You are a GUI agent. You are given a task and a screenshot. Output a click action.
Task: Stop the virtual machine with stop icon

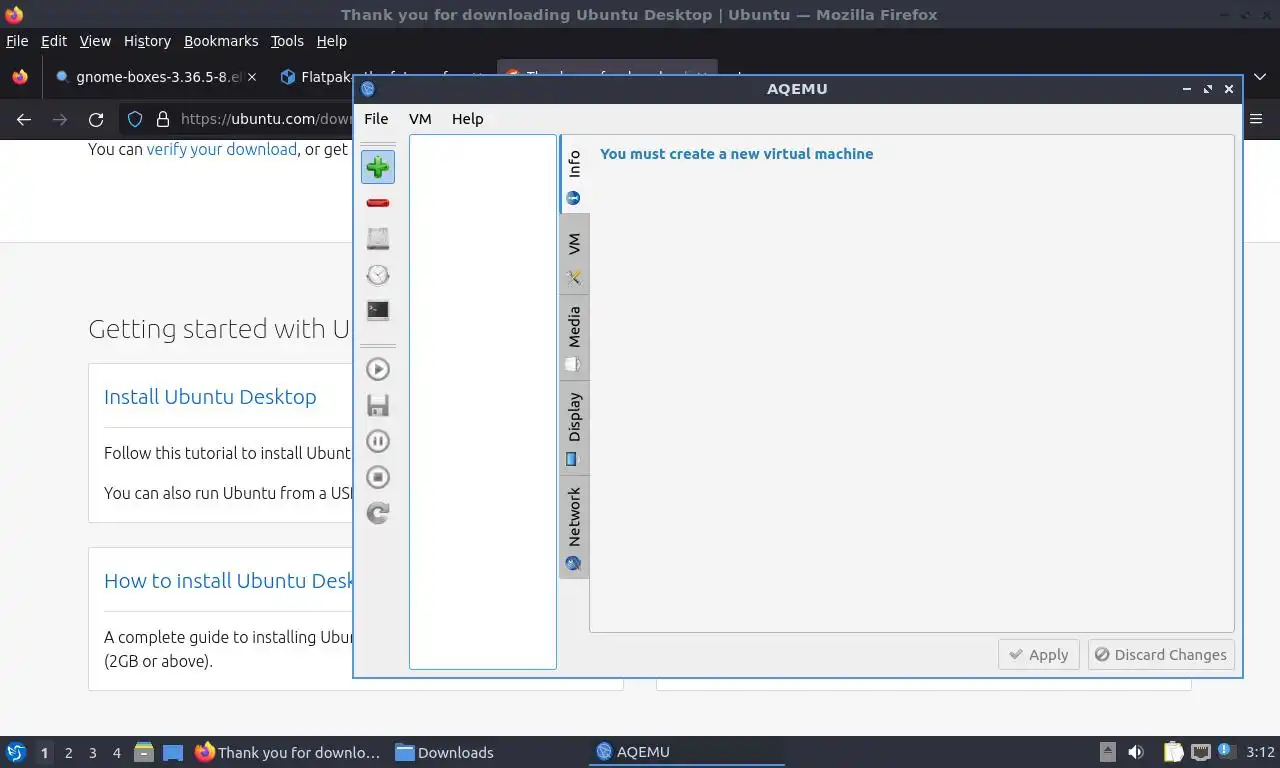(x=378, y=477)
